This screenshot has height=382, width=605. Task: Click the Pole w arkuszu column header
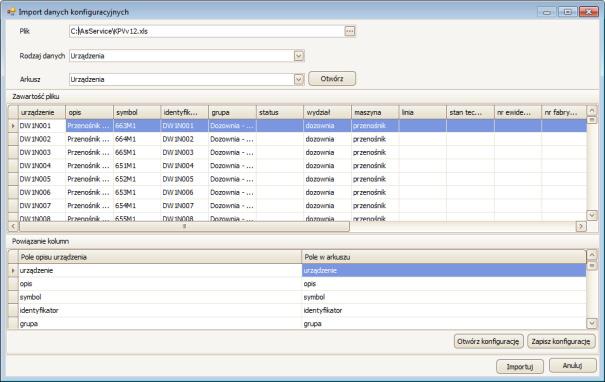coord(444,257)
